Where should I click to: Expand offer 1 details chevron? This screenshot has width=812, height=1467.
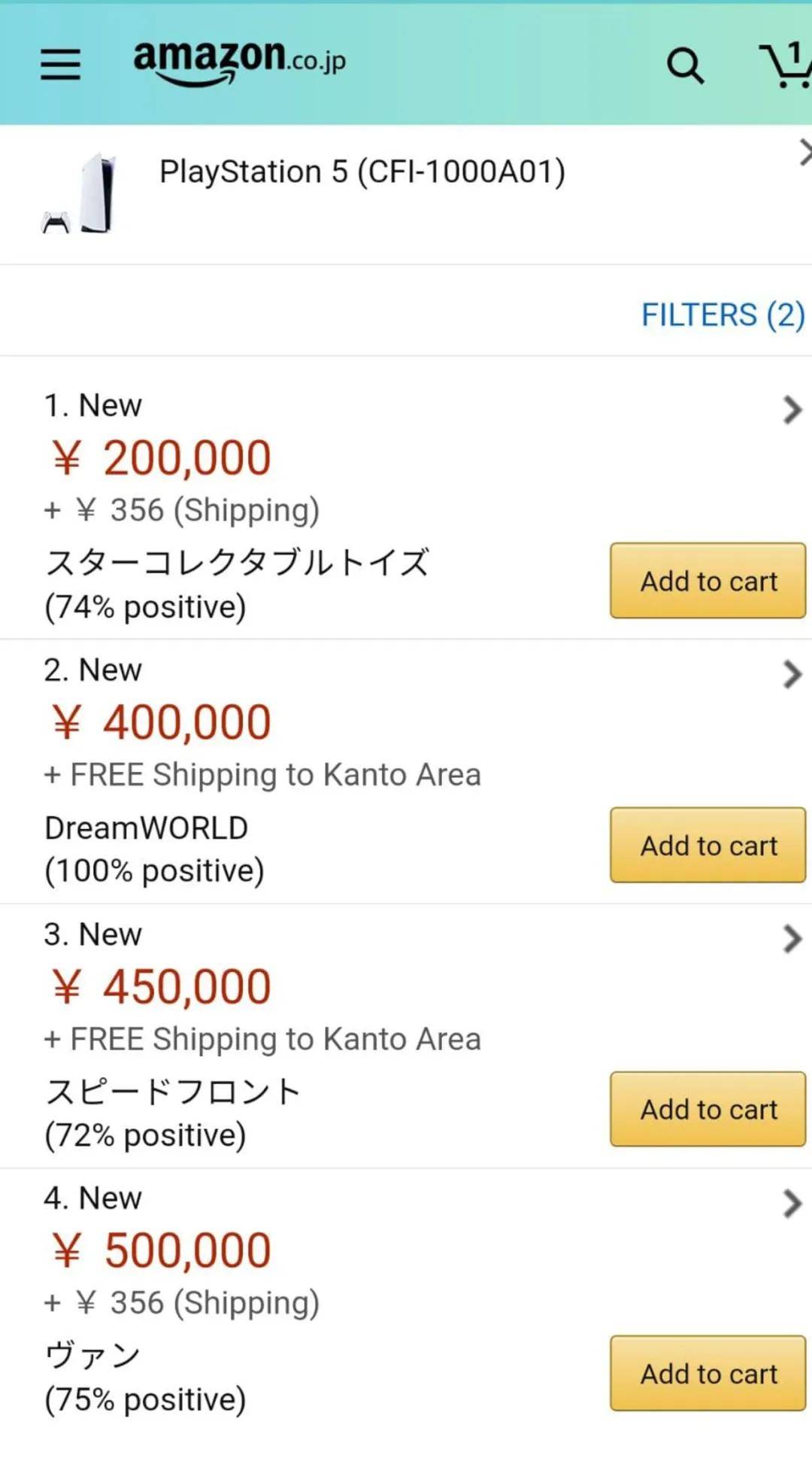[x=792, y=410]
